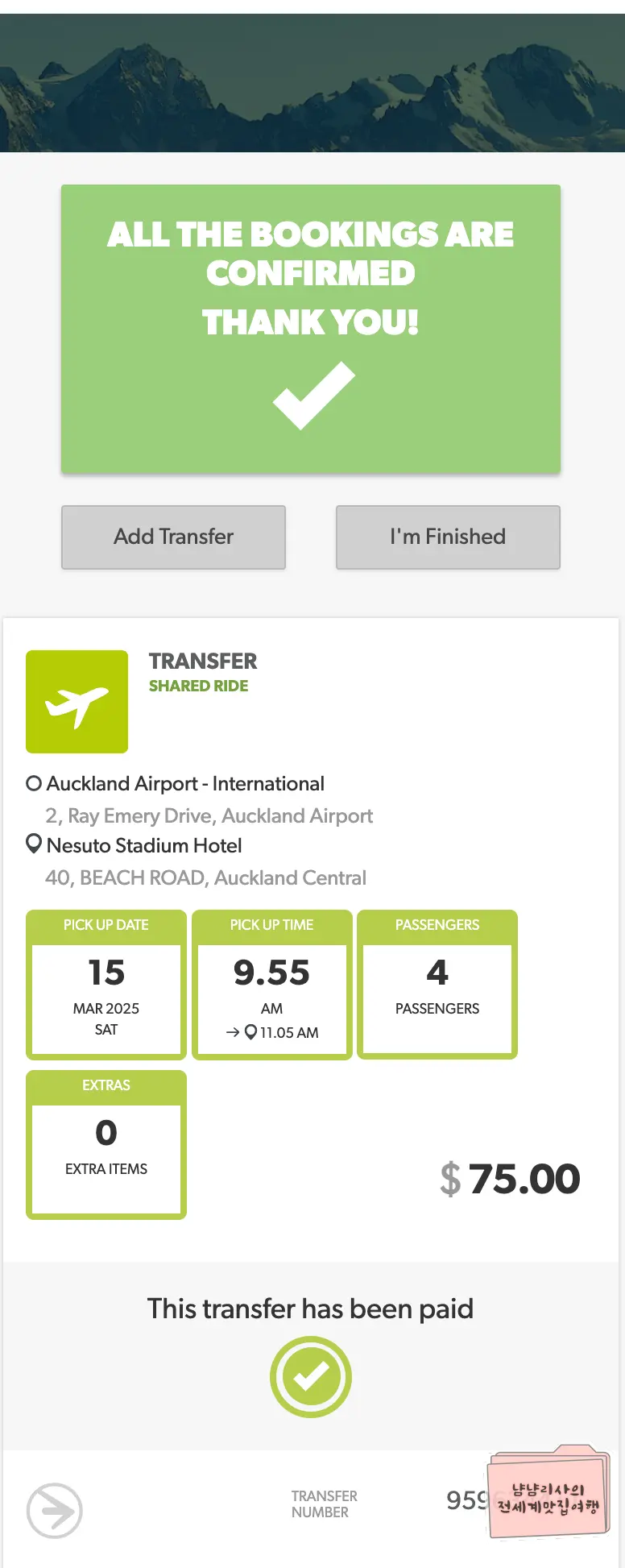Click the Transfer Number label
The height and width of the screenshot is (1568, 625).
pos(324,1504)
